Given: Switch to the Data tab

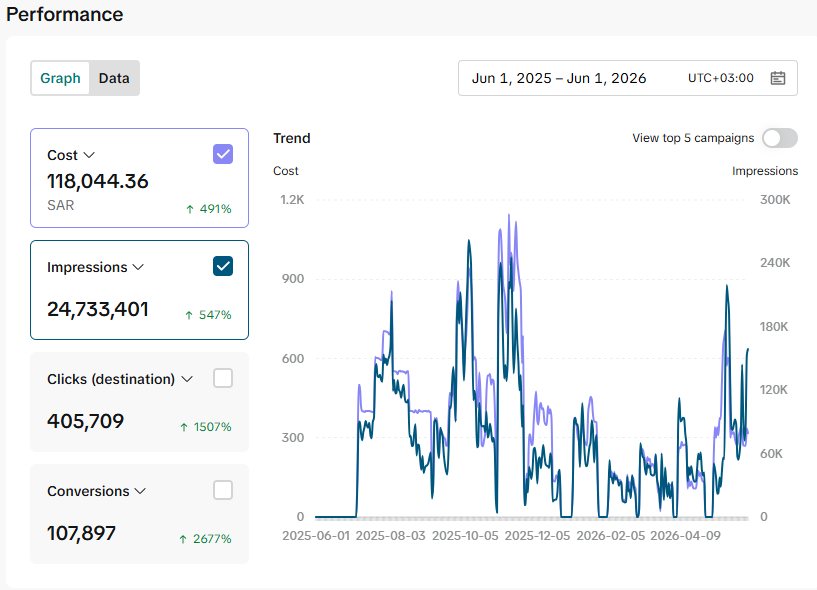Looking at the screenshot, I should [114, 78].
